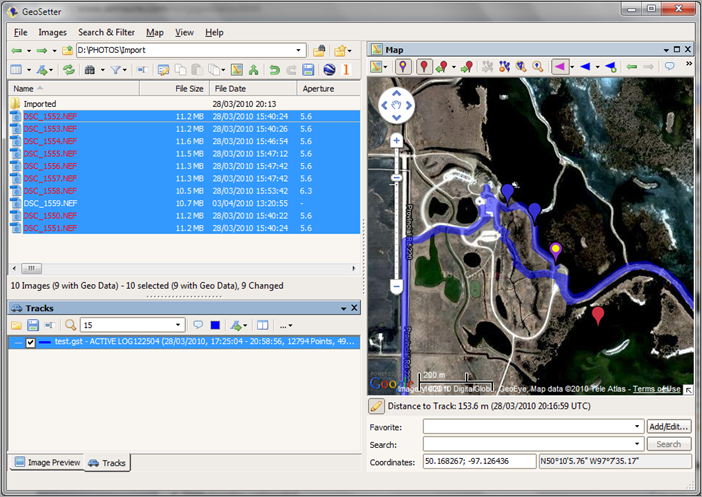702x497 pixels.
Task: Click the Add/Edit... button
Action: (x=668, y=427)
